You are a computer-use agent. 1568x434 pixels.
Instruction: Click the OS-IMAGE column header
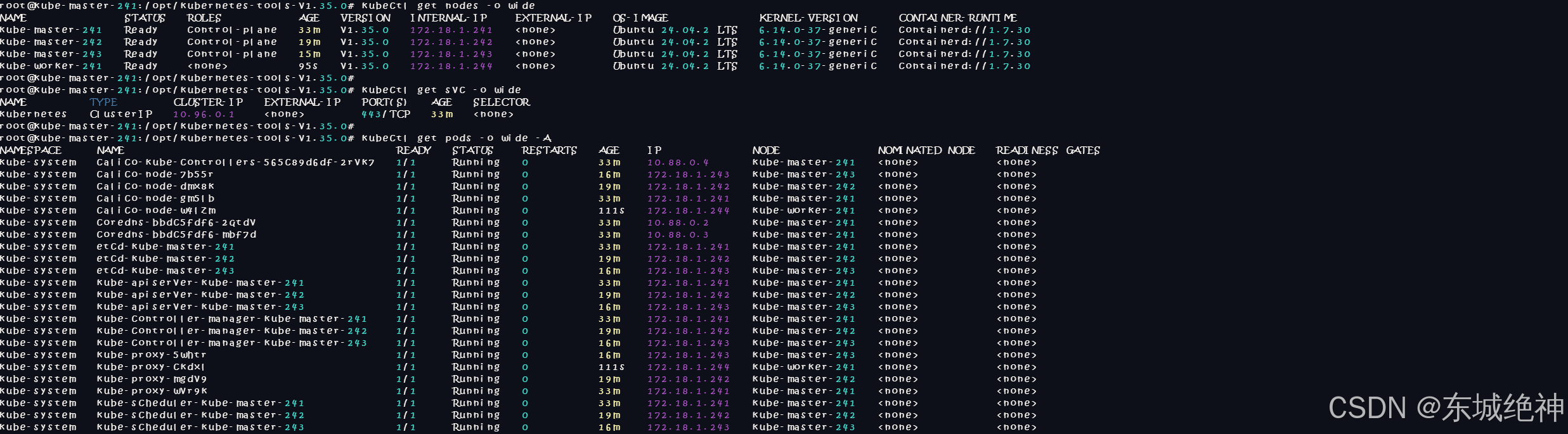[x=640, y=18]
